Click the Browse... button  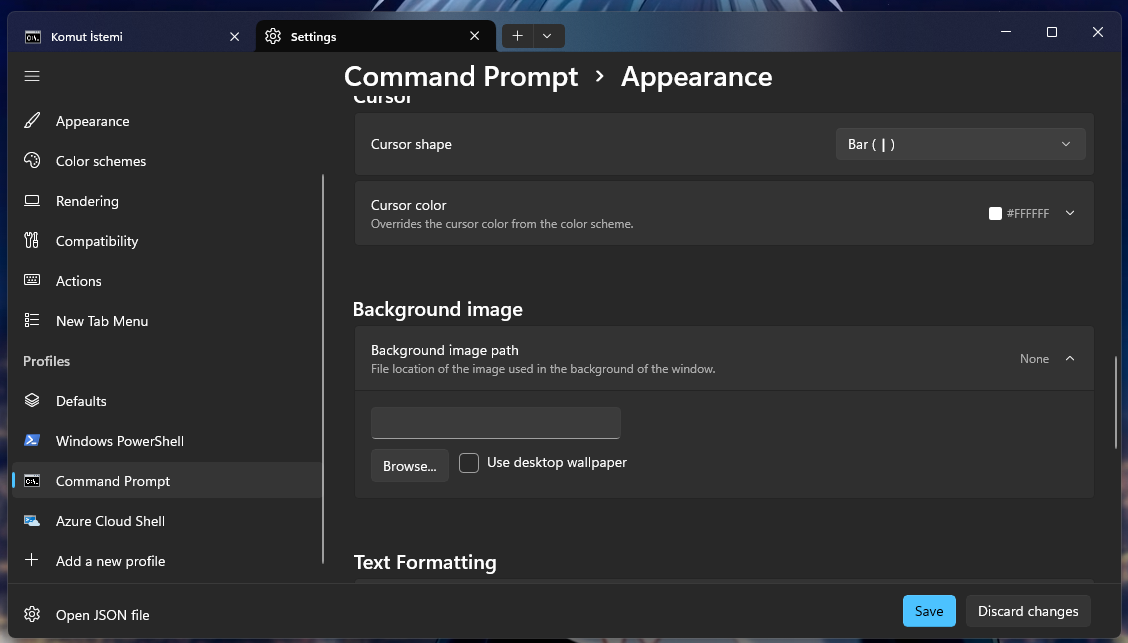click(x=410, y=466)
